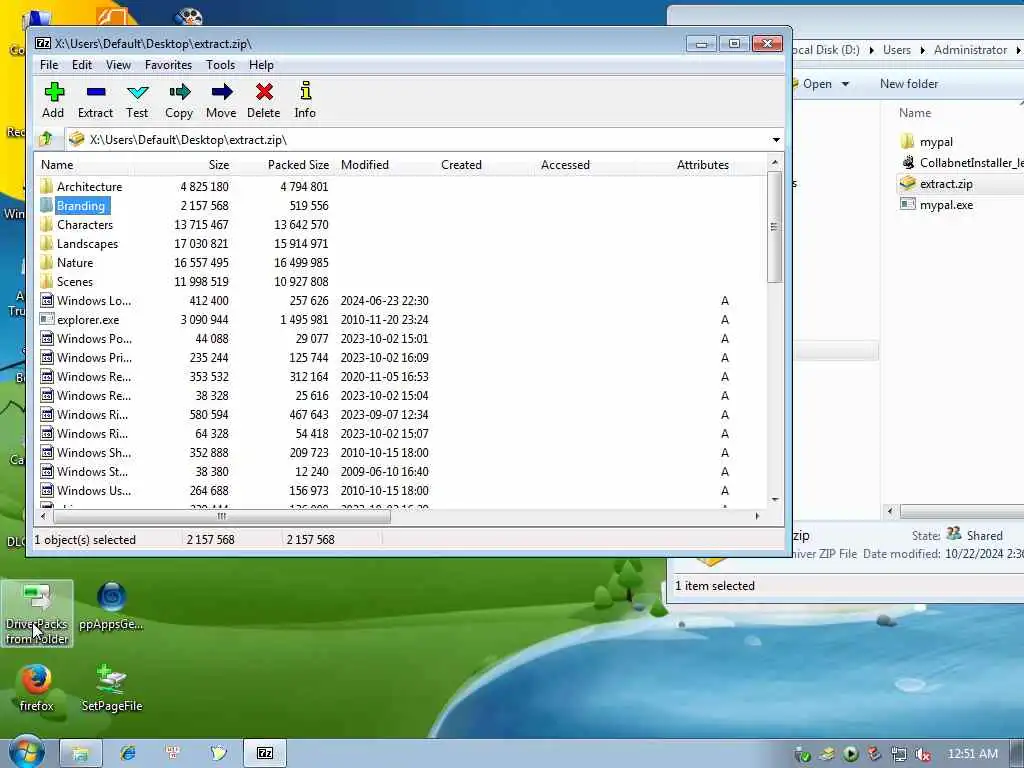Expand the address path dropdown
Screen dimensions: 1024x768
776,140
